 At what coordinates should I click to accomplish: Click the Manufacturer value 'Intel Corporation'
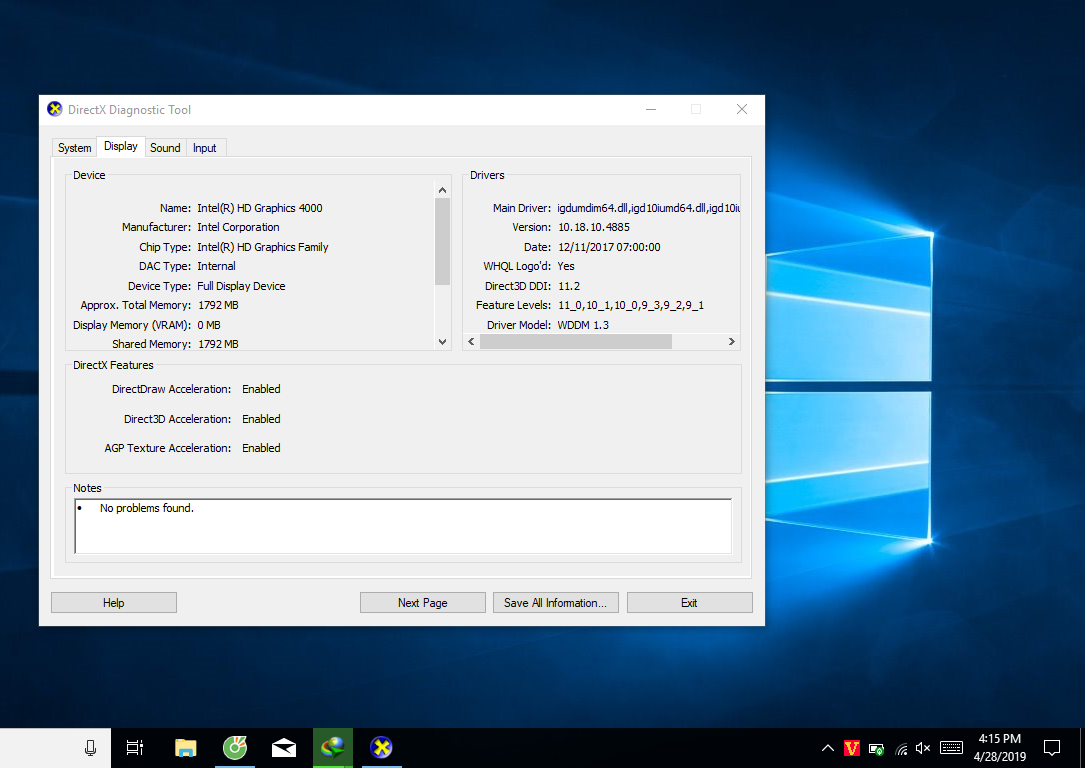pos(238,228)
